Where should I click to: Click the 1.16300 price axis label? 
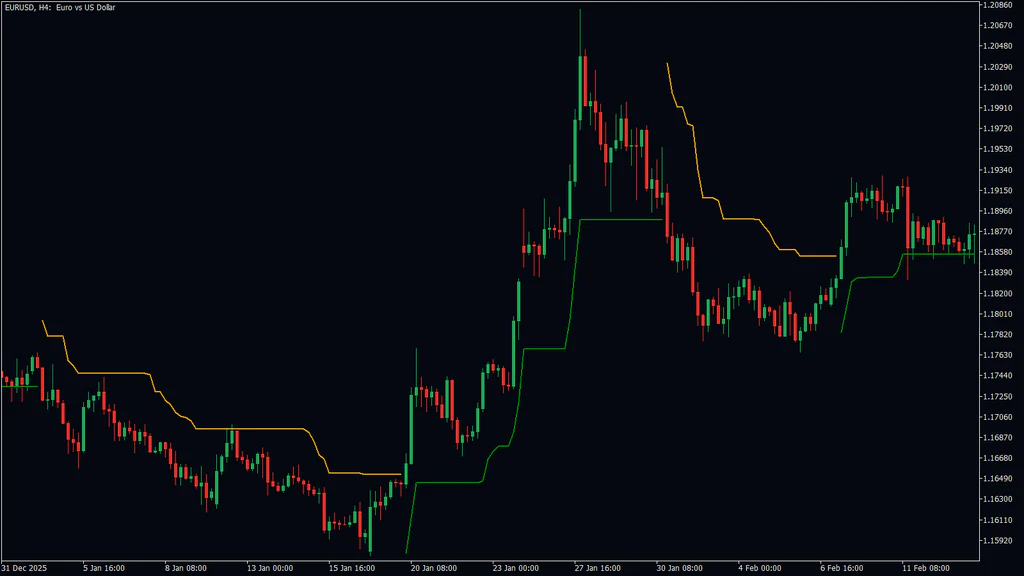998,500
